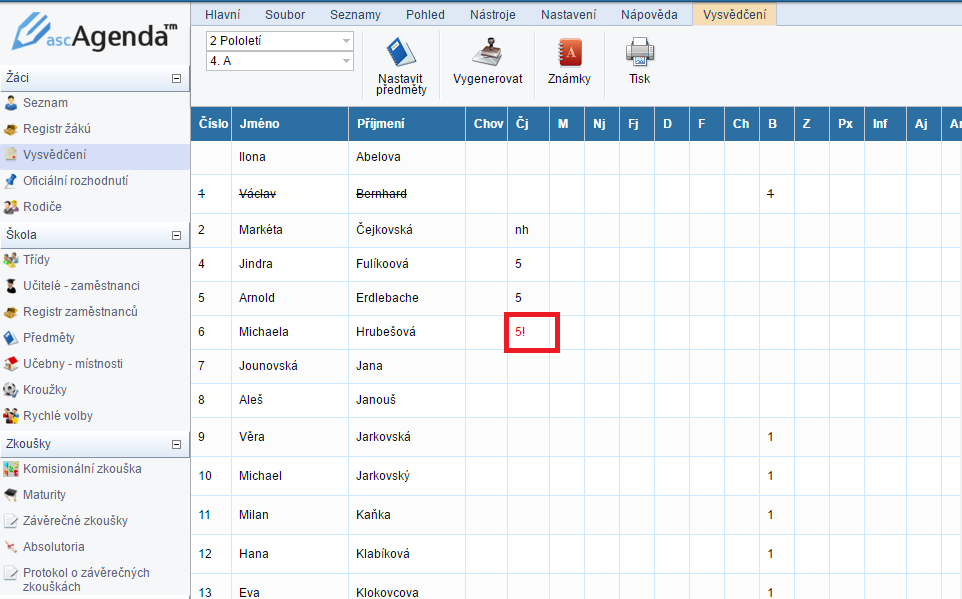Image resolution: width=962 pixels, height=599 pixels.
Task: Open the Nápověda menu
Action: [649, 15]
